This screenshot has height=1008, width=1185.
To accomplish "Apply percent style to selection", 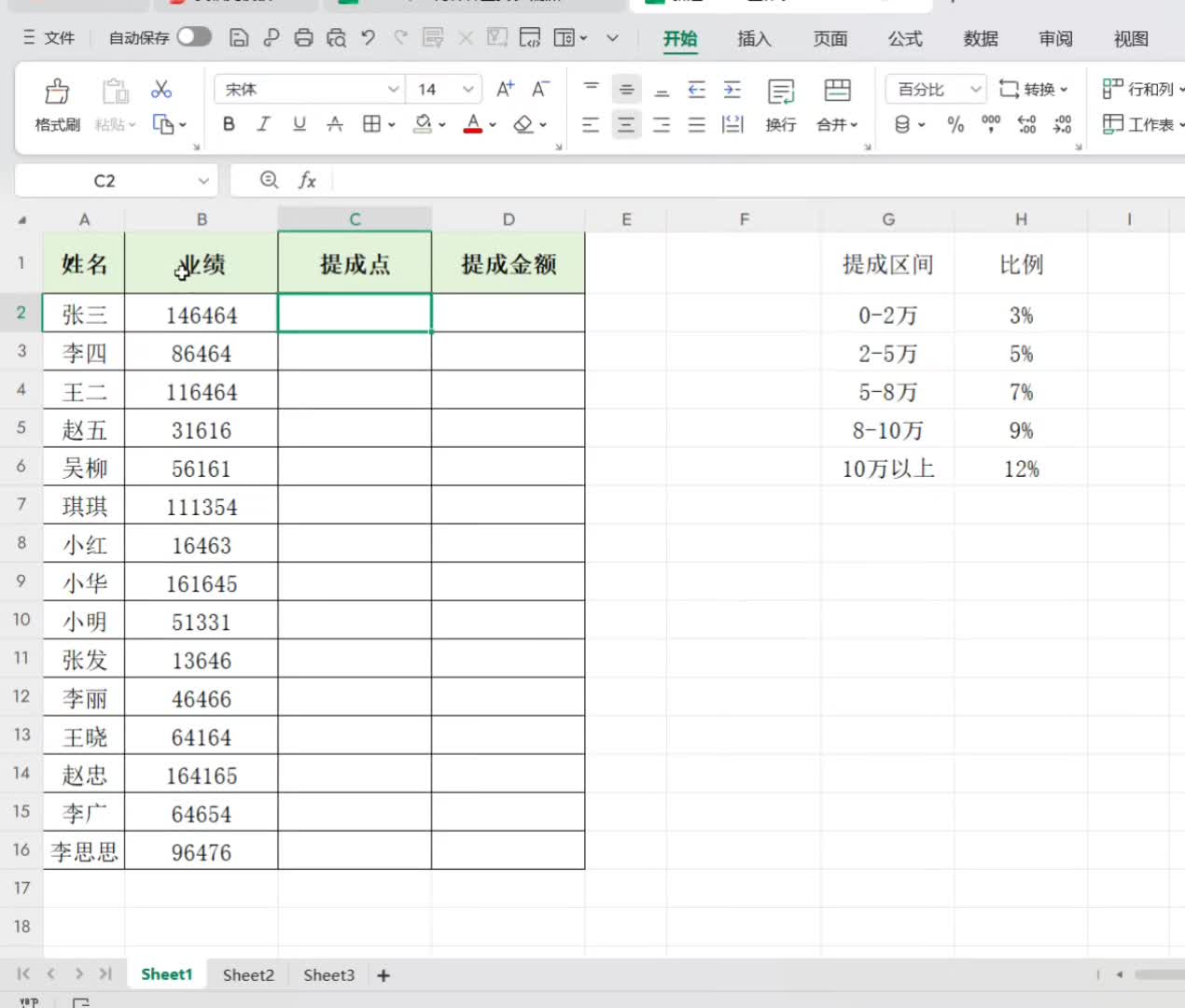I will (955, 124).
